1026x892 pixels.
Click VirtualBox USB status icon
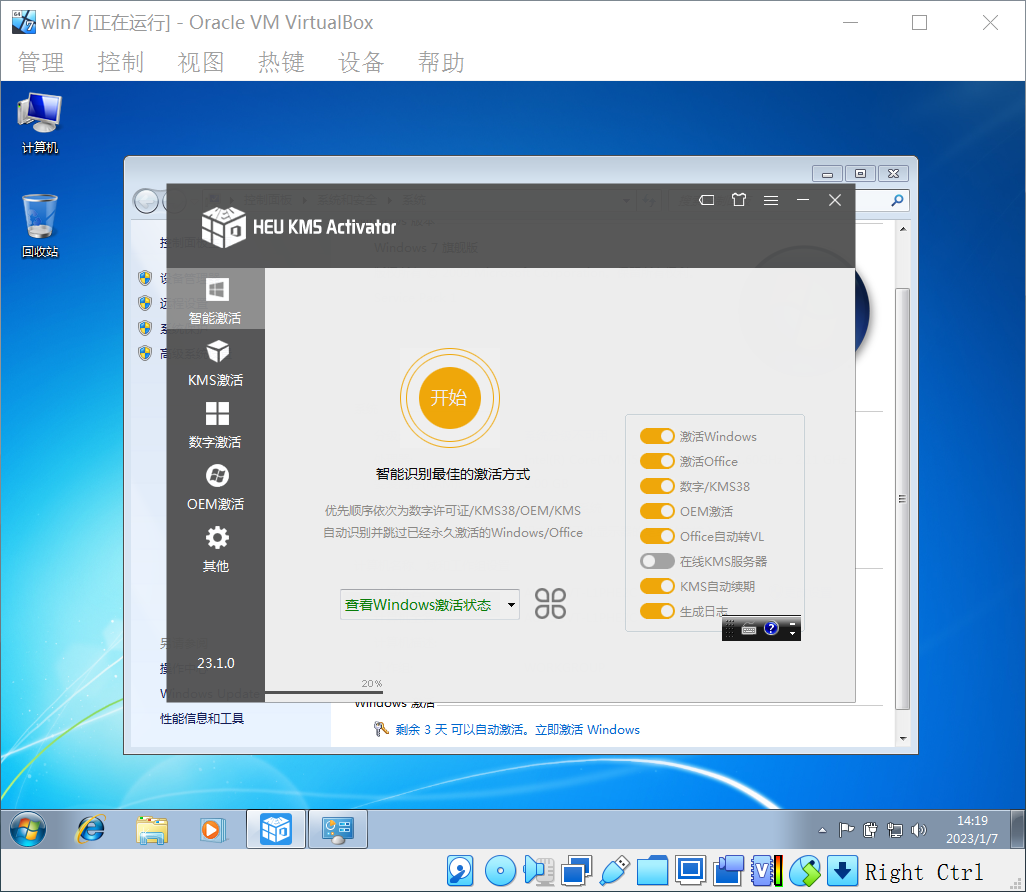(614, 871)
